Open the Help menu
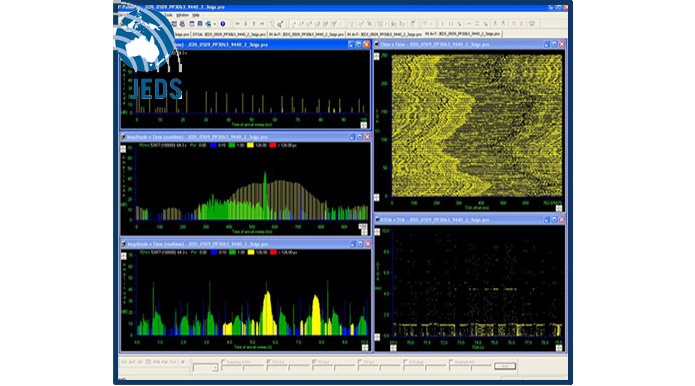 (195, 15)
